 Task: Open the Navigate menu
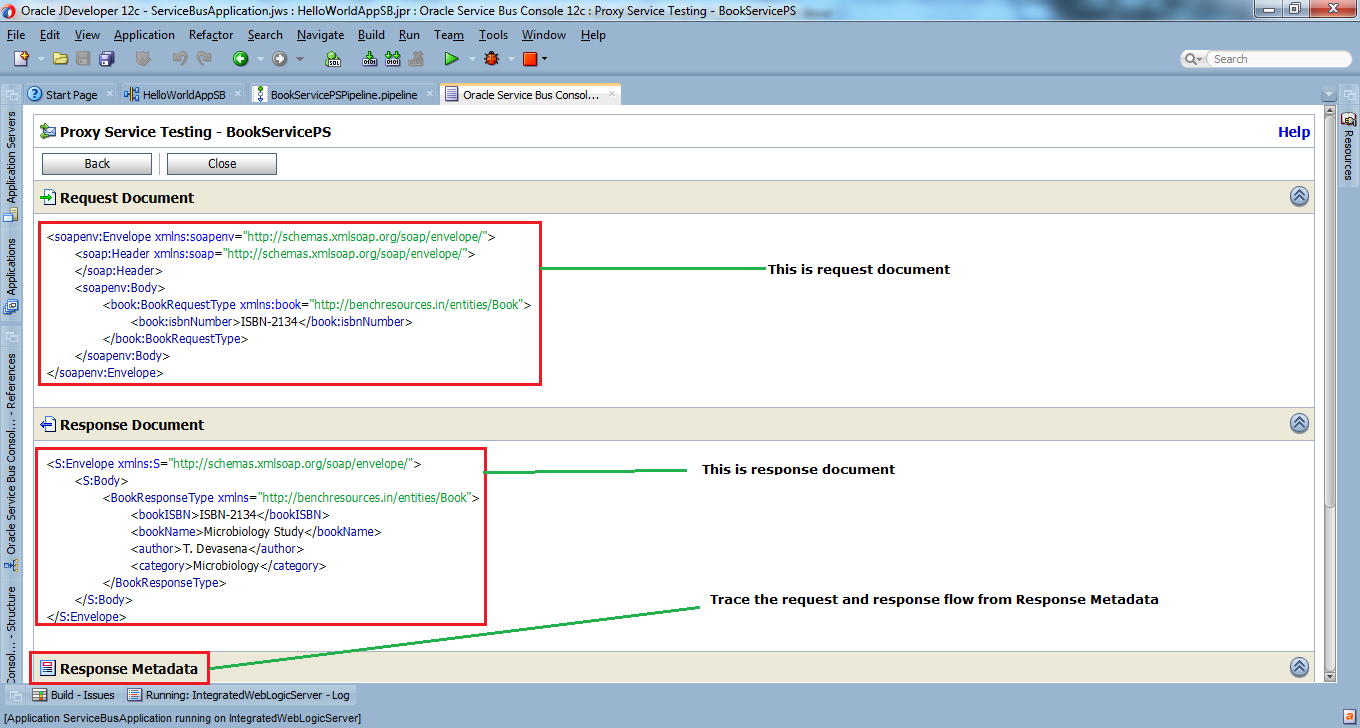pos(320,35)
